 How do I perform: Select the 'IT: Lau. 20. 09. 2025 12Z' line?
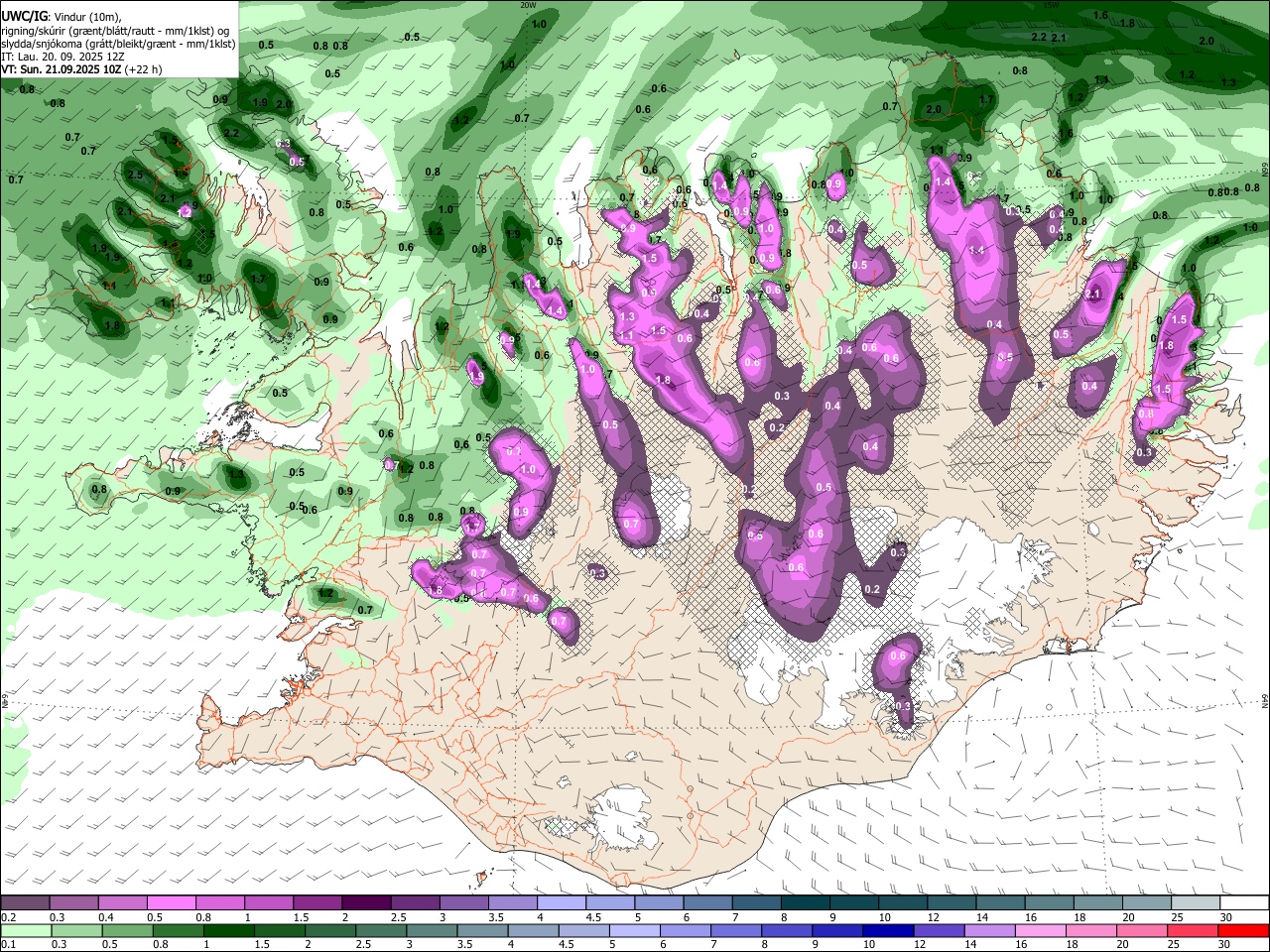pos(63,57)
